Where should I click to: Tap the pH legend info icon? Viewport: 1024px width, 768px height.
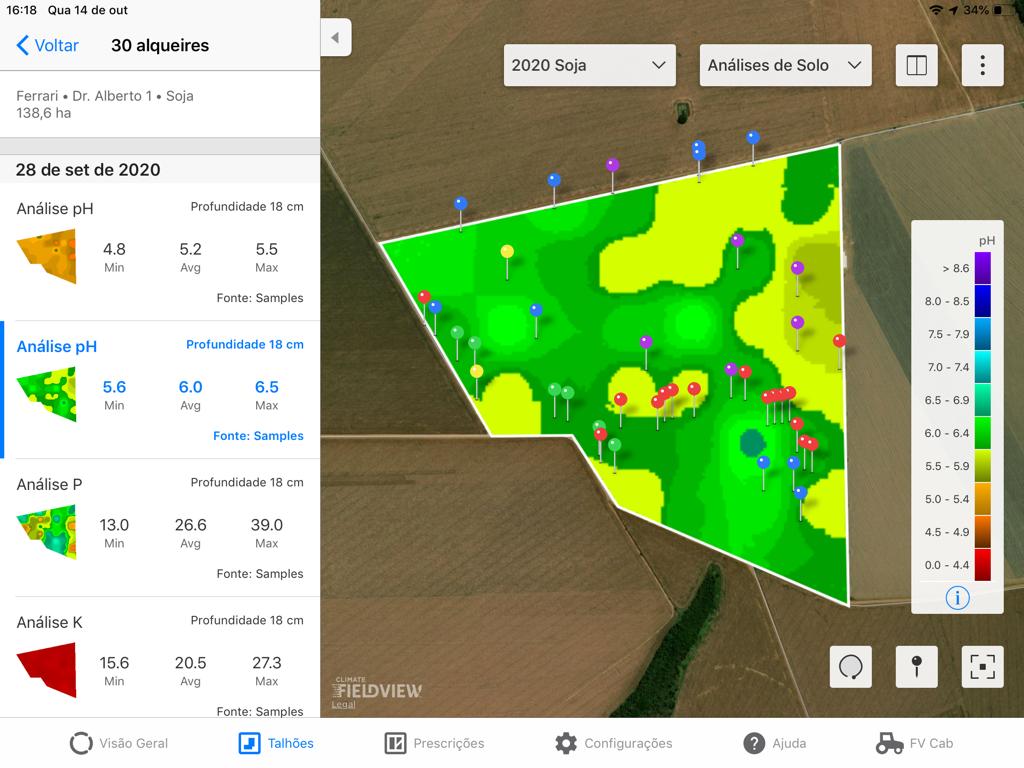point(957,598)
